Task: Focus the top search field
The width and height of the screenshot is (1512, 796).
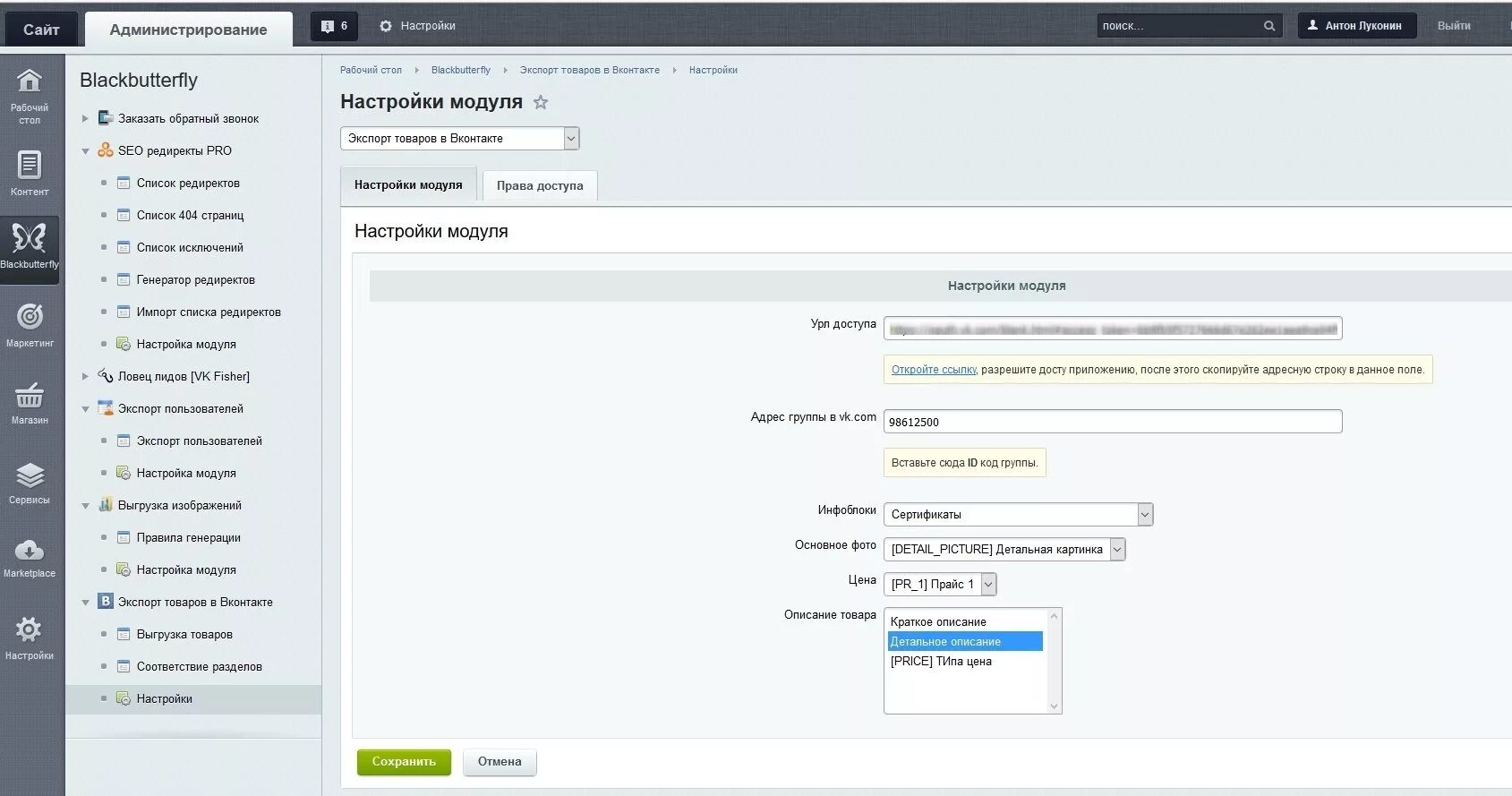Action: [1179, 26]
